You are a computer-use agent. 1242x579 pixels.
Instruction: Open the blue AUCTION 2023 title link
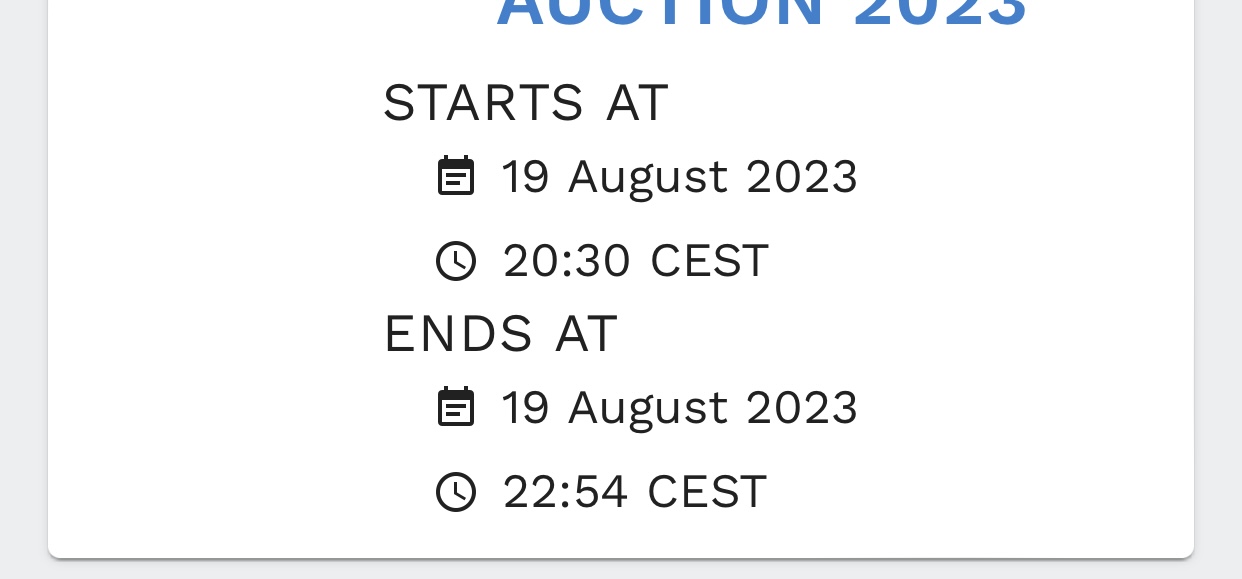click(x=762, y=14)
